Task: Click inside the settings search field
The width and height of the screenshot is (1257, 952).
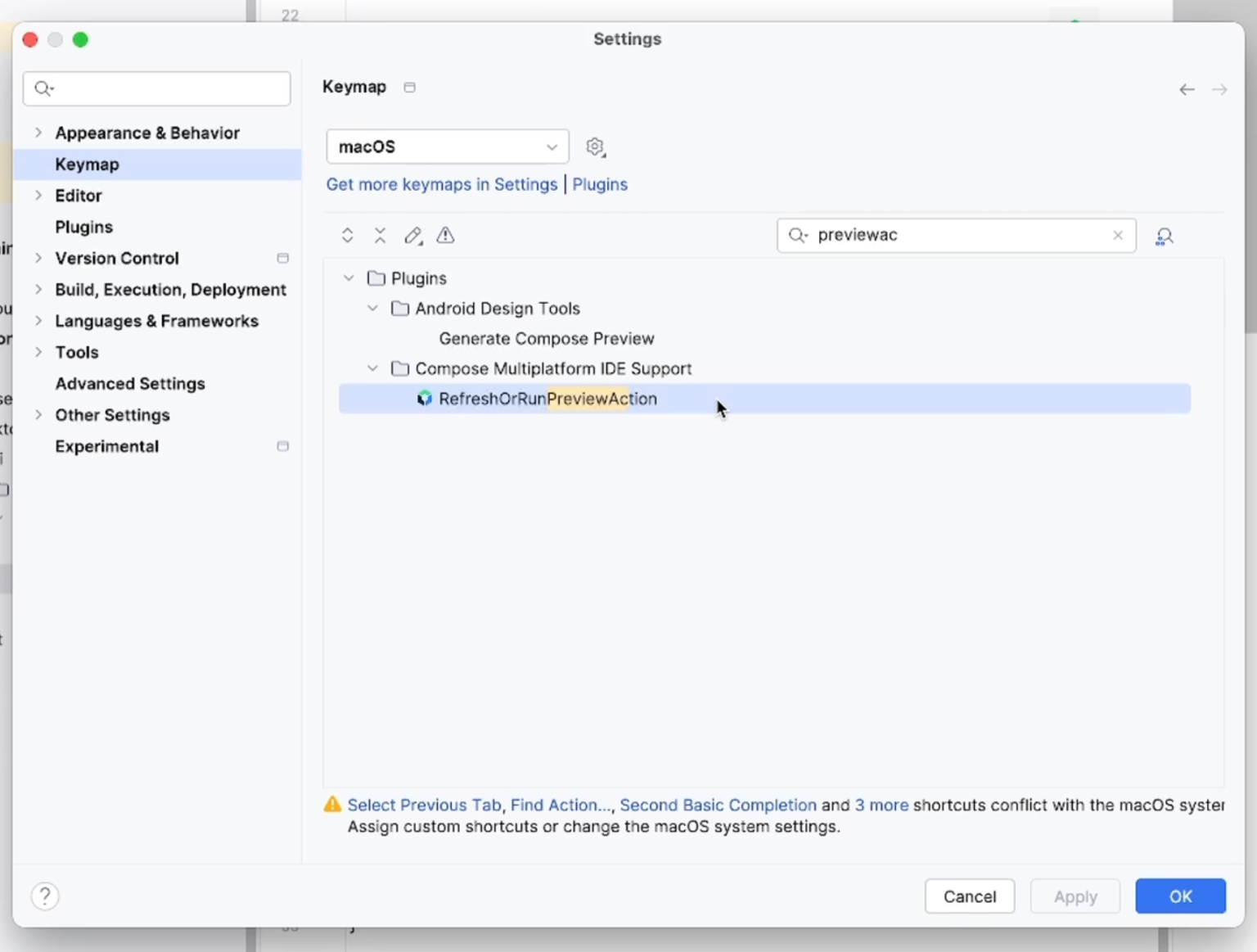Action: [x=156, y=88]
